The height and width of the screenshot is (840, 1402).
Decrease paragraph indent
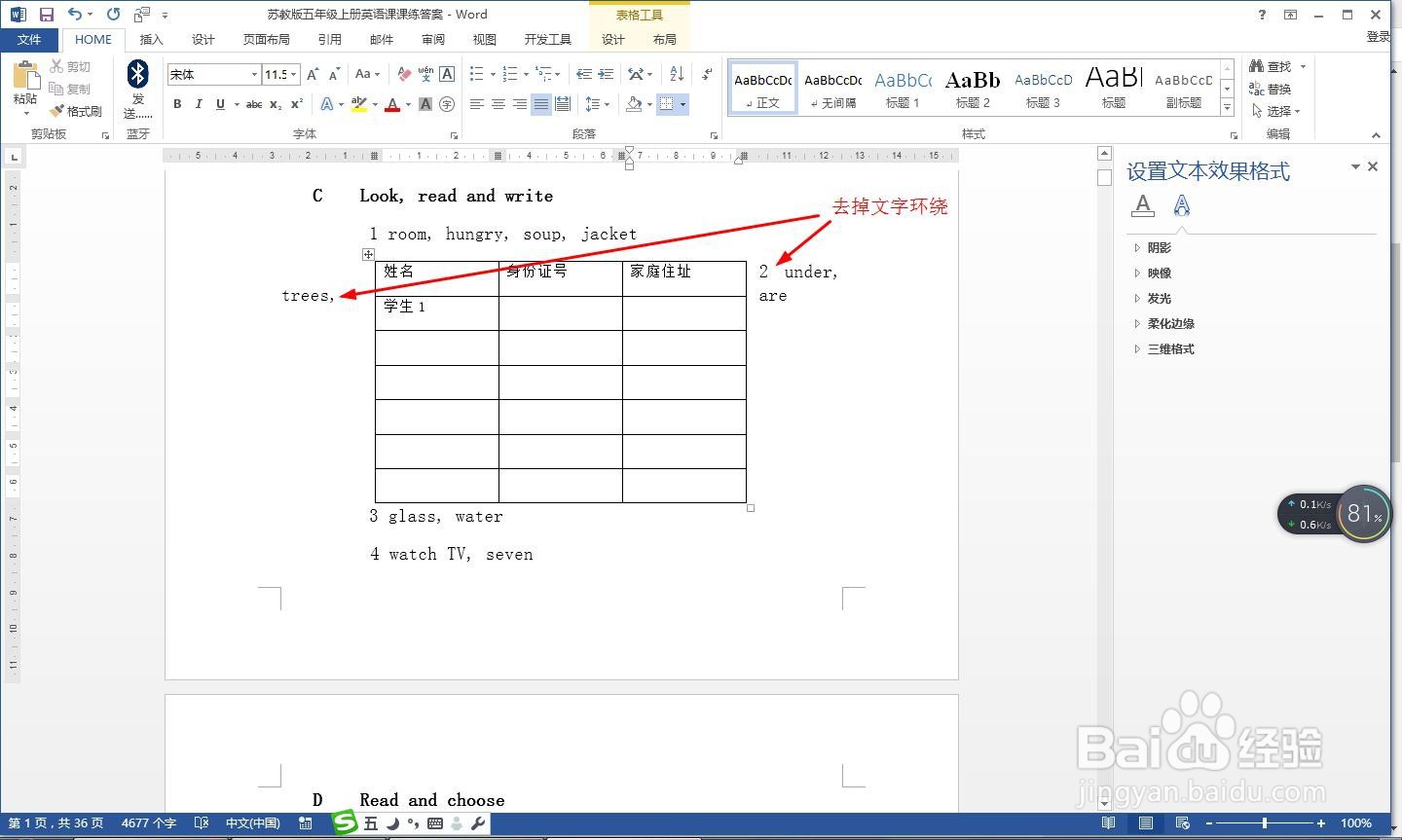coord(583,74)
